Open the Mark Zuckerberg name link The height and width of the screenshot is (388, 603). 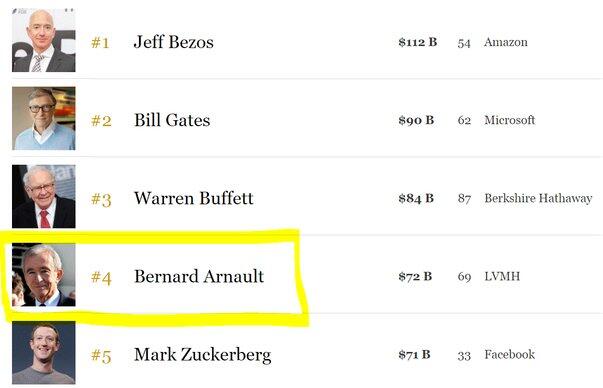pos(202,355)
